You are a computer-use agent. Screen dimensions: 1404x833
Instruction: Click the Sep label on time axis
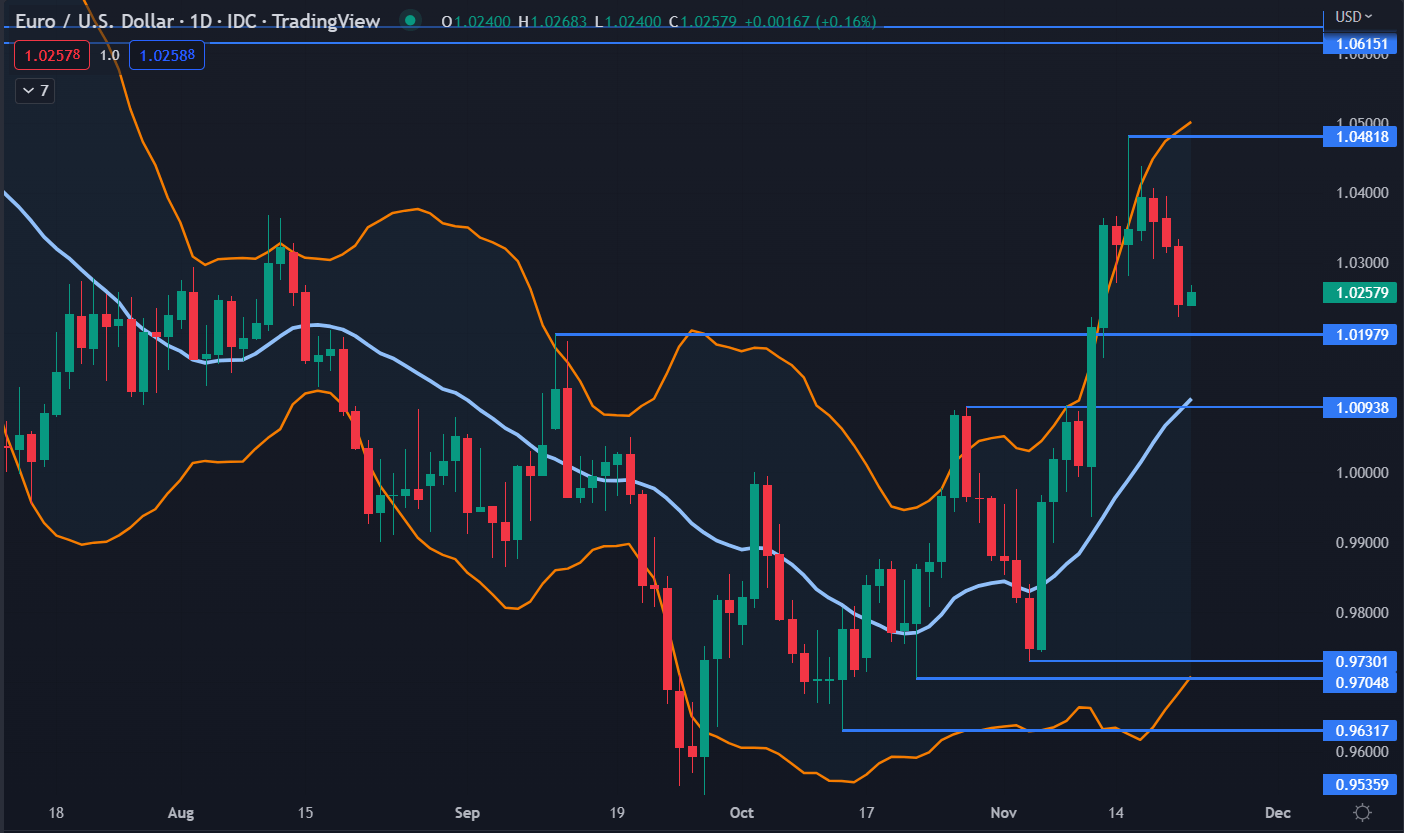[467, 812]
